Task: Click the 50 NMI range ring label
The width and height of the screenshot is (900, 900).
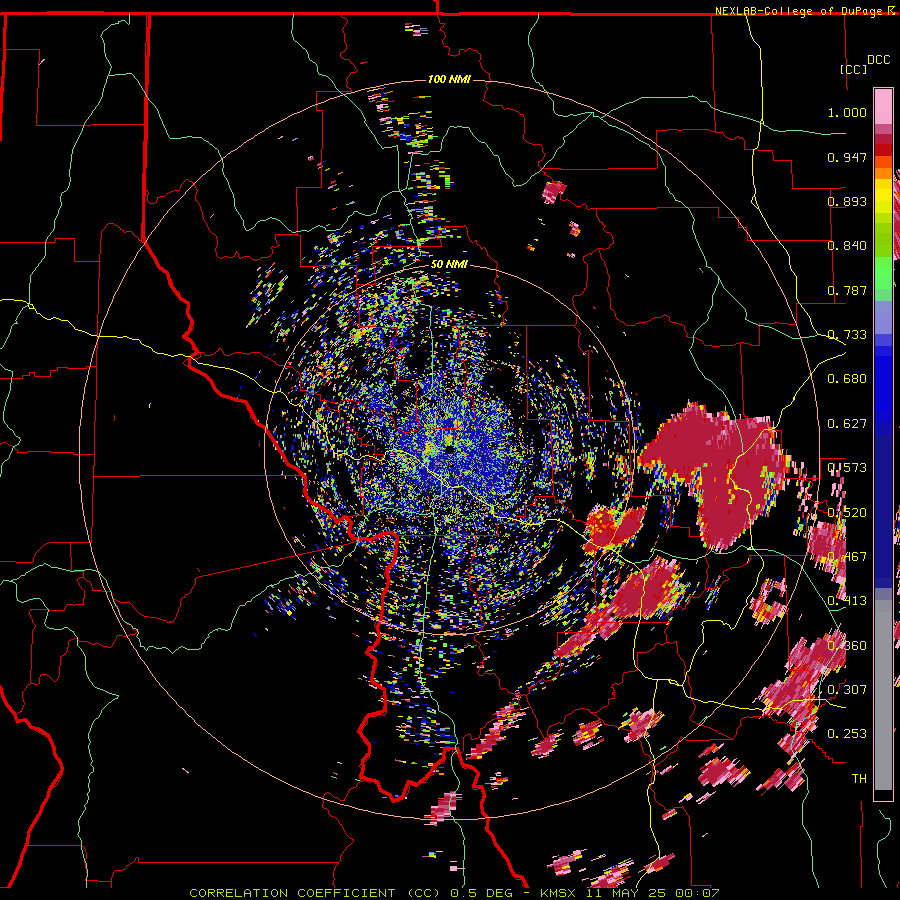Action: (449, 264)
